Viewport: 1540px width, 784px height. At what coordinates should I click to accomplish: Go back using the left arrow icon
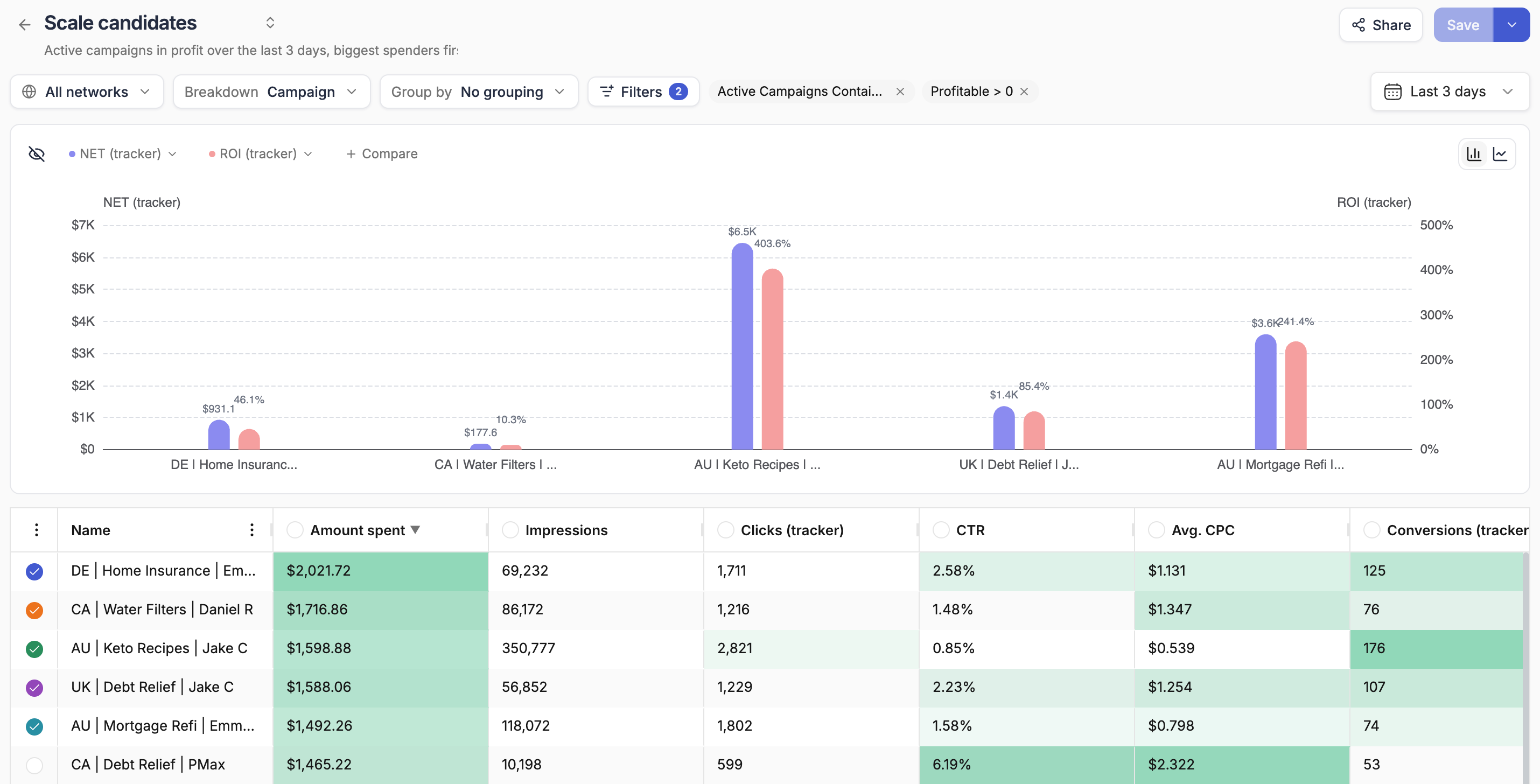pyautogui.click(x=25, y=25)
